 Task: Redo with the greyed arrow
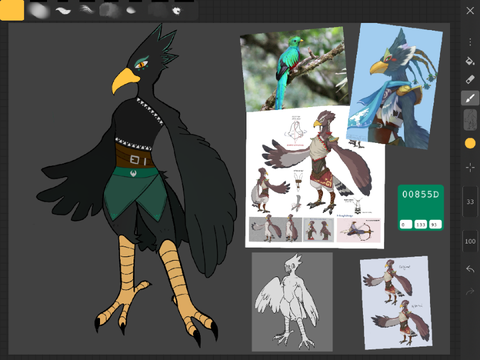point(470,292)
